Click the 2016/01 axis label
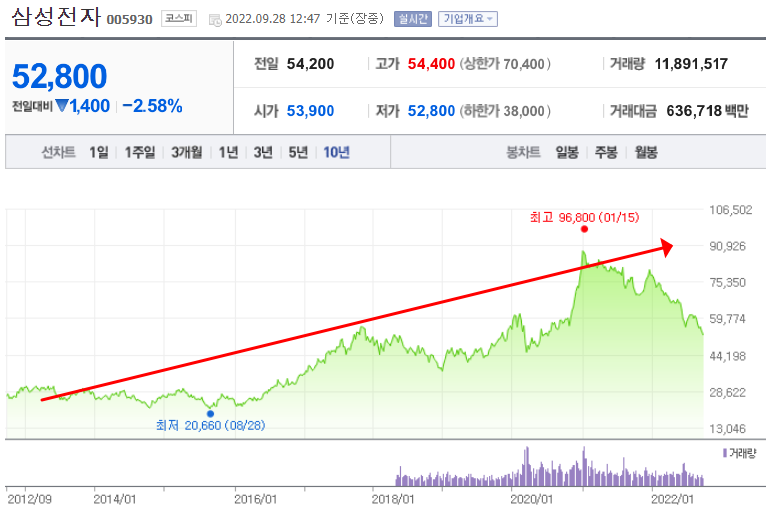This screenshot has height=516, width=766. click(255, 499)
